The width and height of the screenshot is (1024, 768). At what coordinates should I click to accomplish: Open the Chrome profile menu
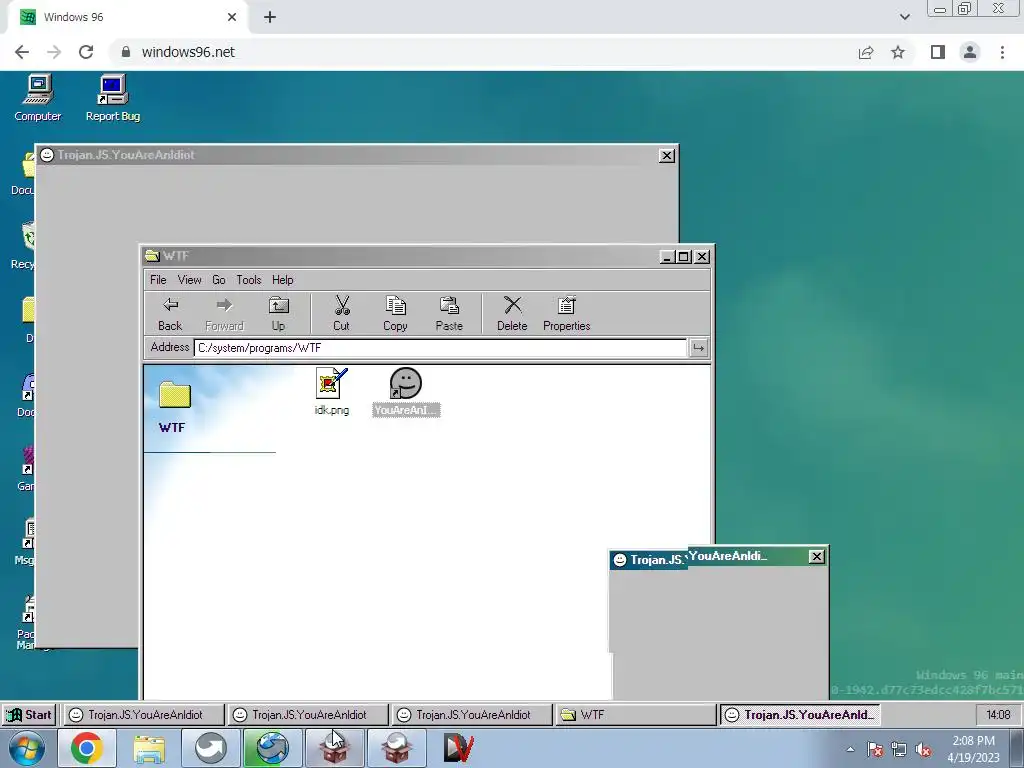pos(970,52)
